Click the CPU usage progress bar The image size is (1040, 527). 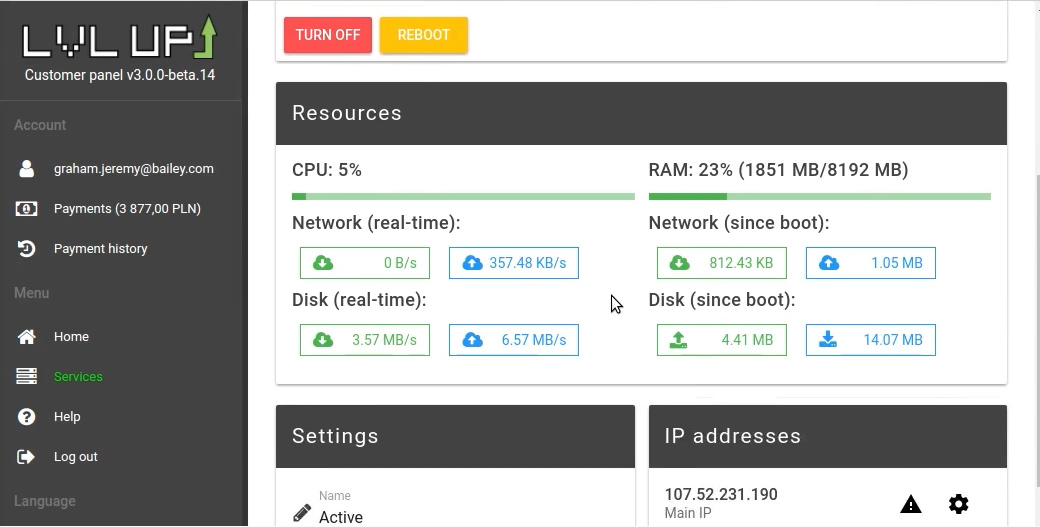pyautogui.click(x=463, y=197)
